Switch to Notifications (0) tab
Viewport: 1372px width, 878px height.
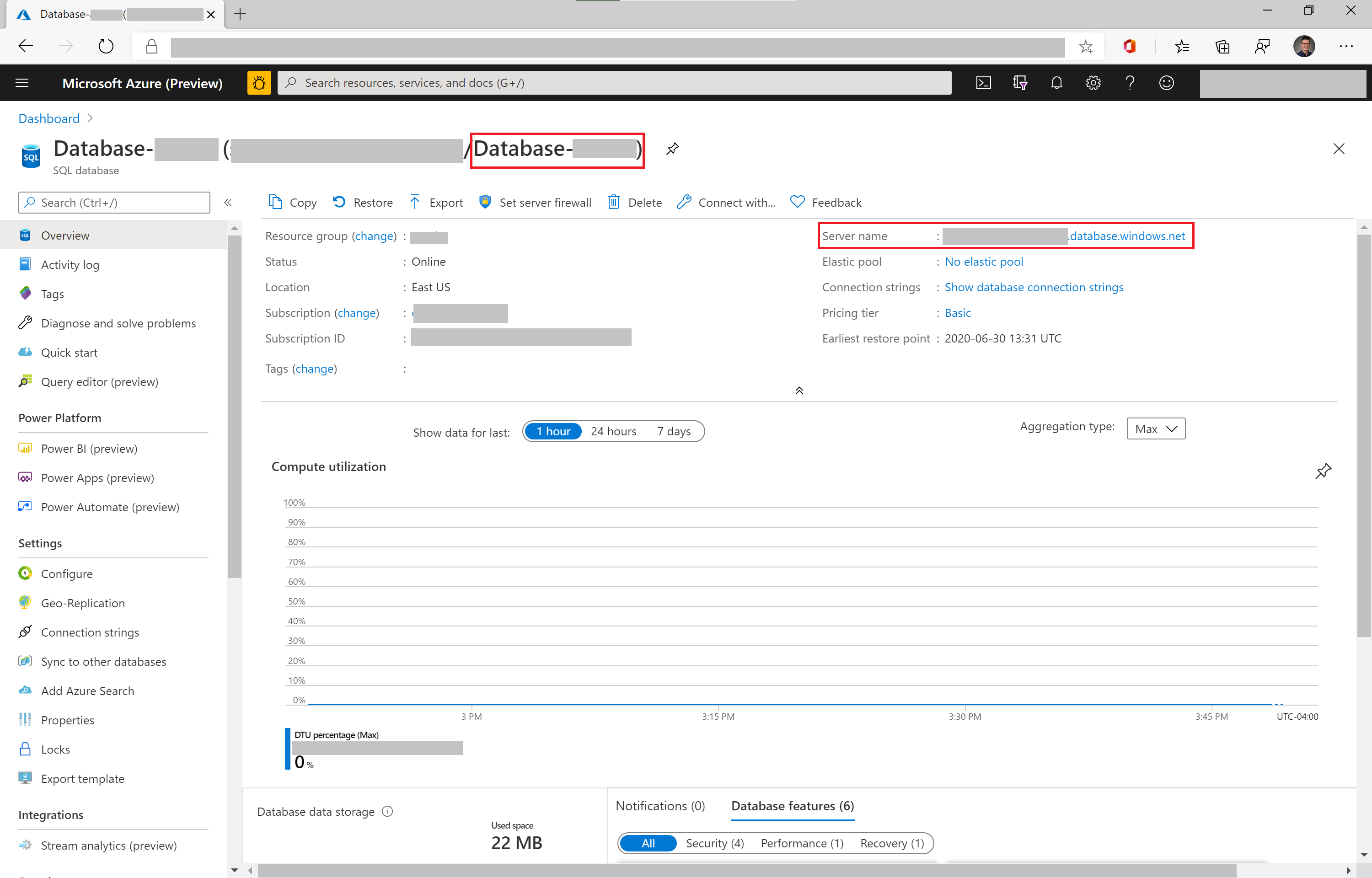[x=660, y=806]
